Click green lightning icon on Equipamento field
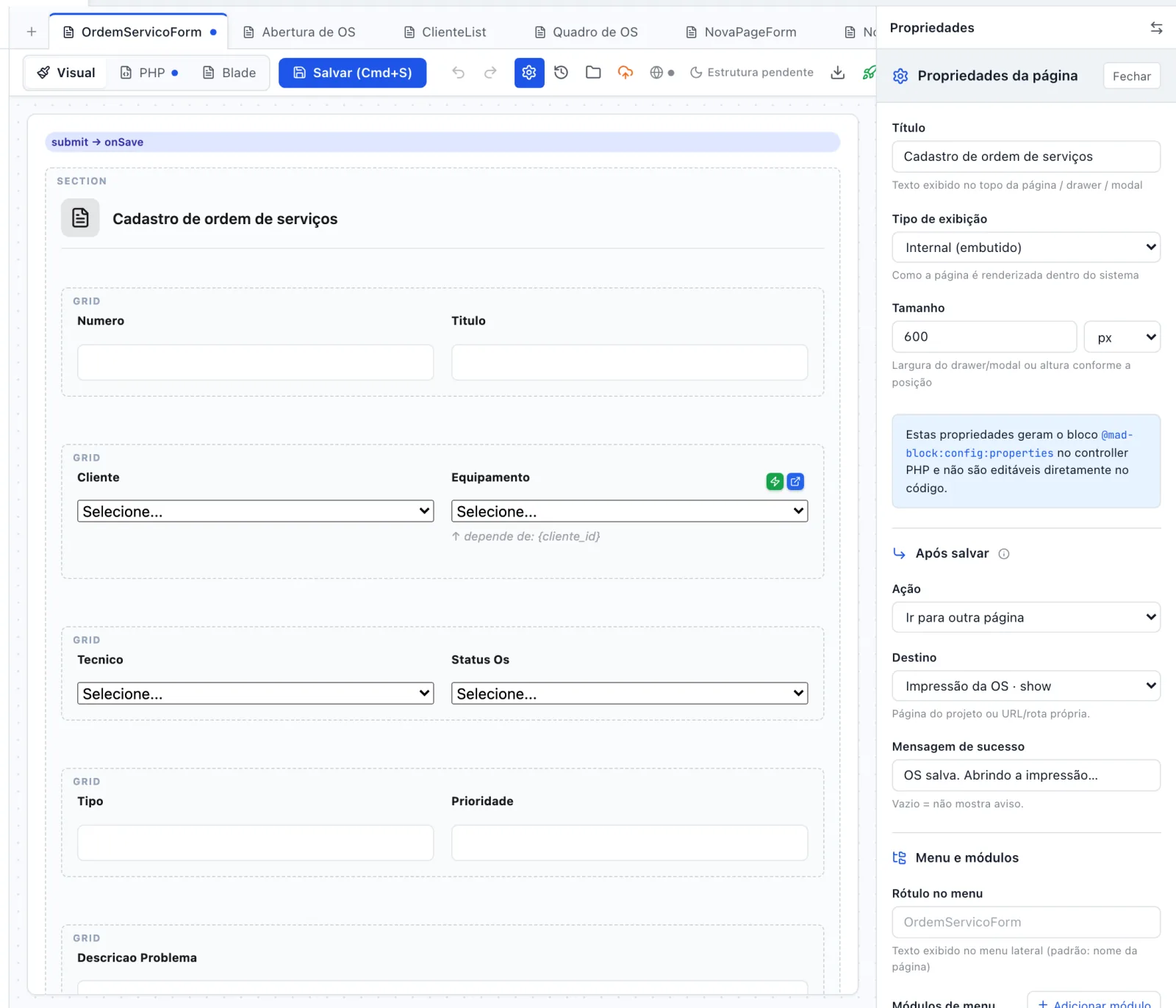This screenshot has width=1176, height=1008. (x=775, y=482)
